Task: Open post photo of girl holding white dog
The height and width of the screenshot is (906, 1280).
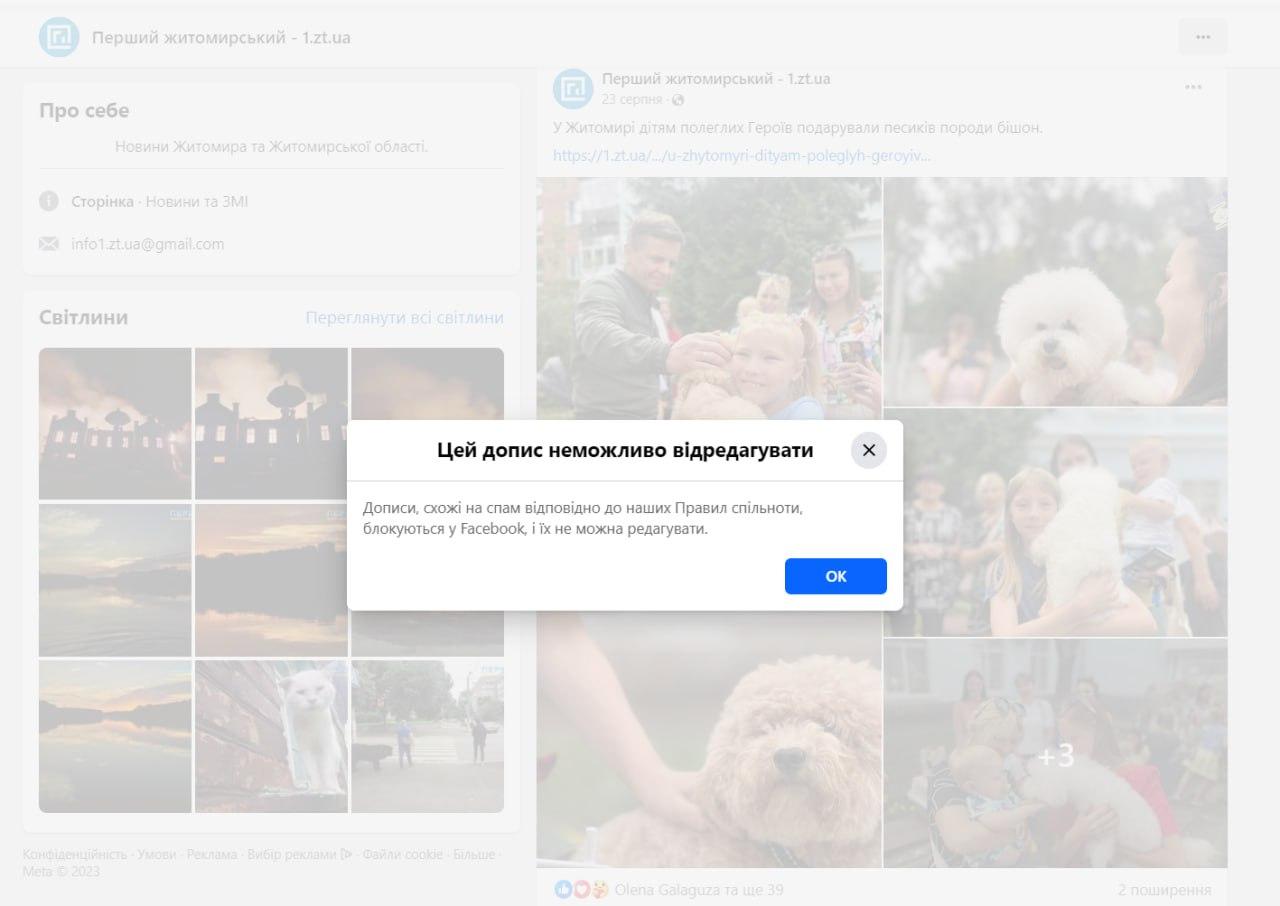Action: pos(1056,523)
